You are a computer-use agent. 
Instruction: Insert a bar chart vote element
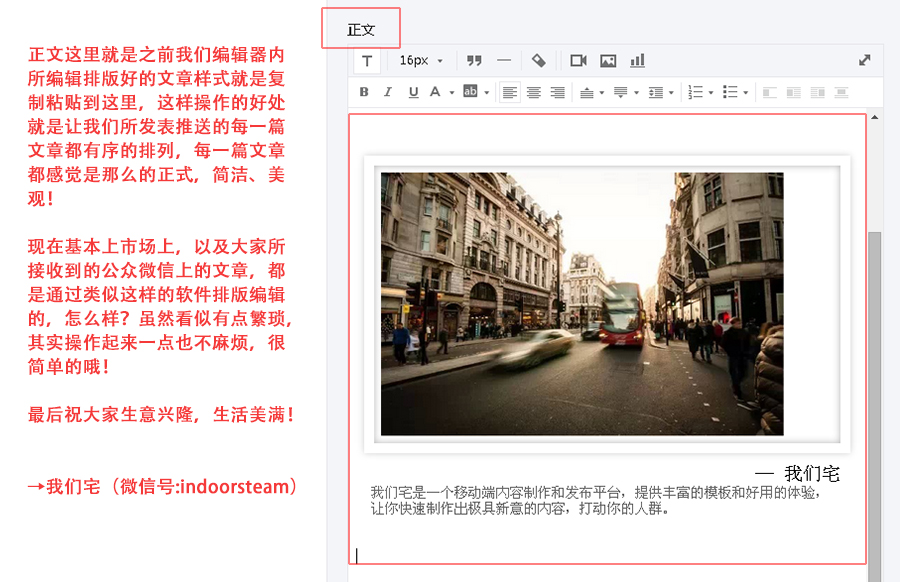tap(637, 60)
